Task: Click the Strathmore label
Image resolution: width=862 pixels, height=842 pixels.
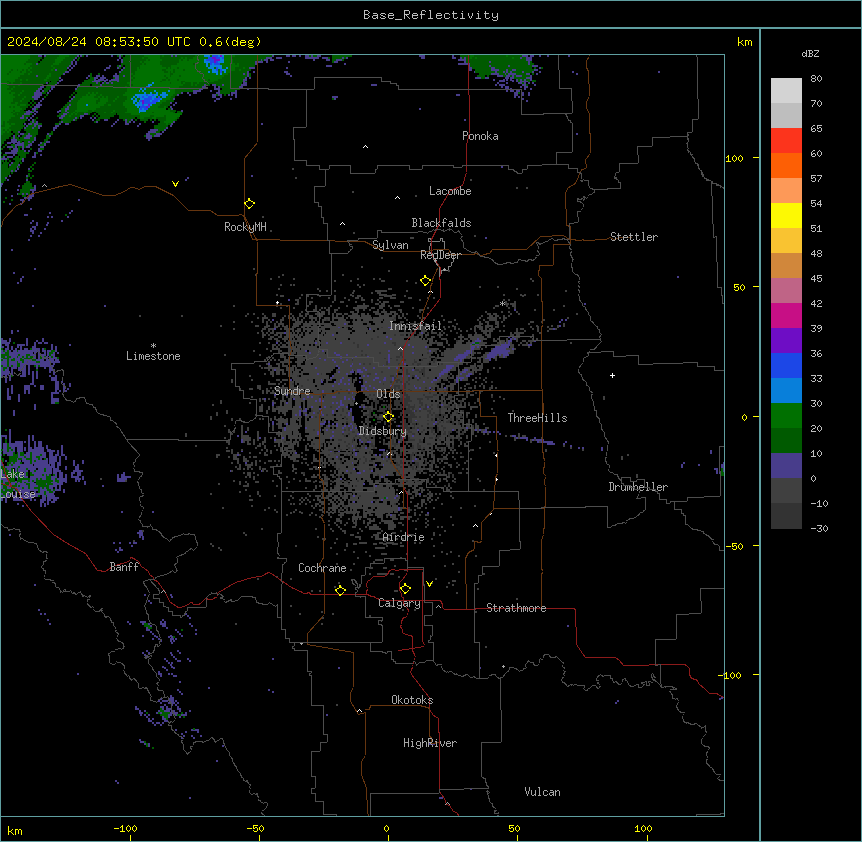Action: pos(516,608)
